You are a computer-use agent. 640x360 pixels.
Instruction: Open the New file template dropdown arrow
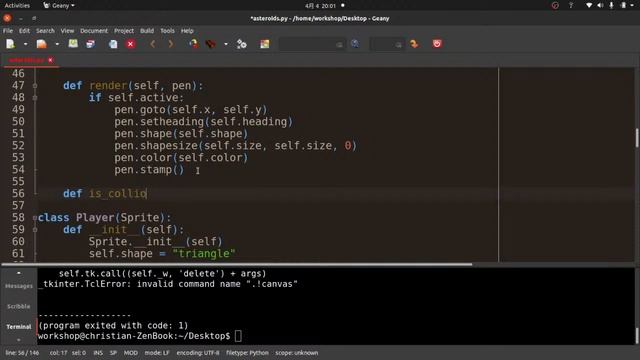(x=25, y=44)
